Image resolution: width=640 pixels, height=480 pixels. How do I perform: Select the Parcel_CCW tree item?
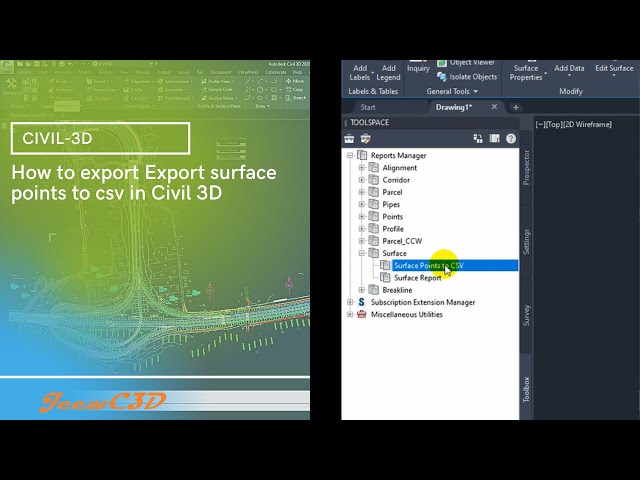(402, 241)
